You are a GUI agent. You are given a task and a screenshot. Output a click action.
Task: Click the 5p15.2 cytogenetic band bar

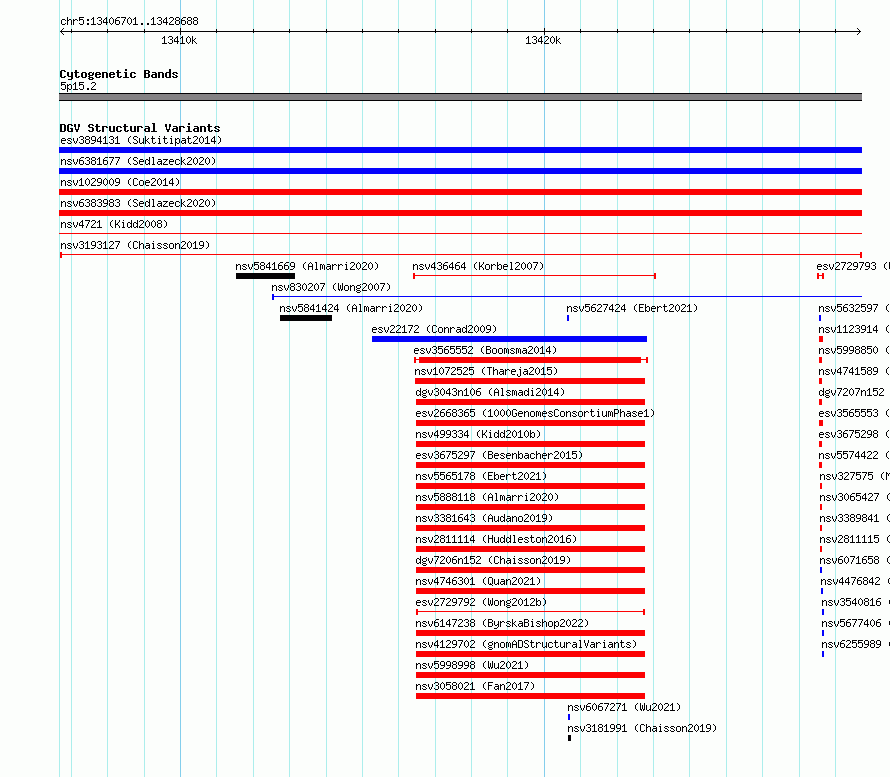(x=460, y=97)
